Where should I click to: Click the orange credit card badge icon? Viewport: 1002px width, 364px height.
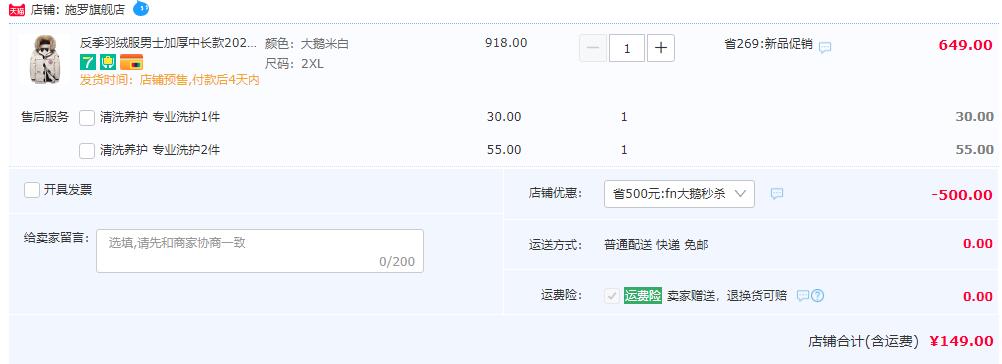tap(131, 62)
